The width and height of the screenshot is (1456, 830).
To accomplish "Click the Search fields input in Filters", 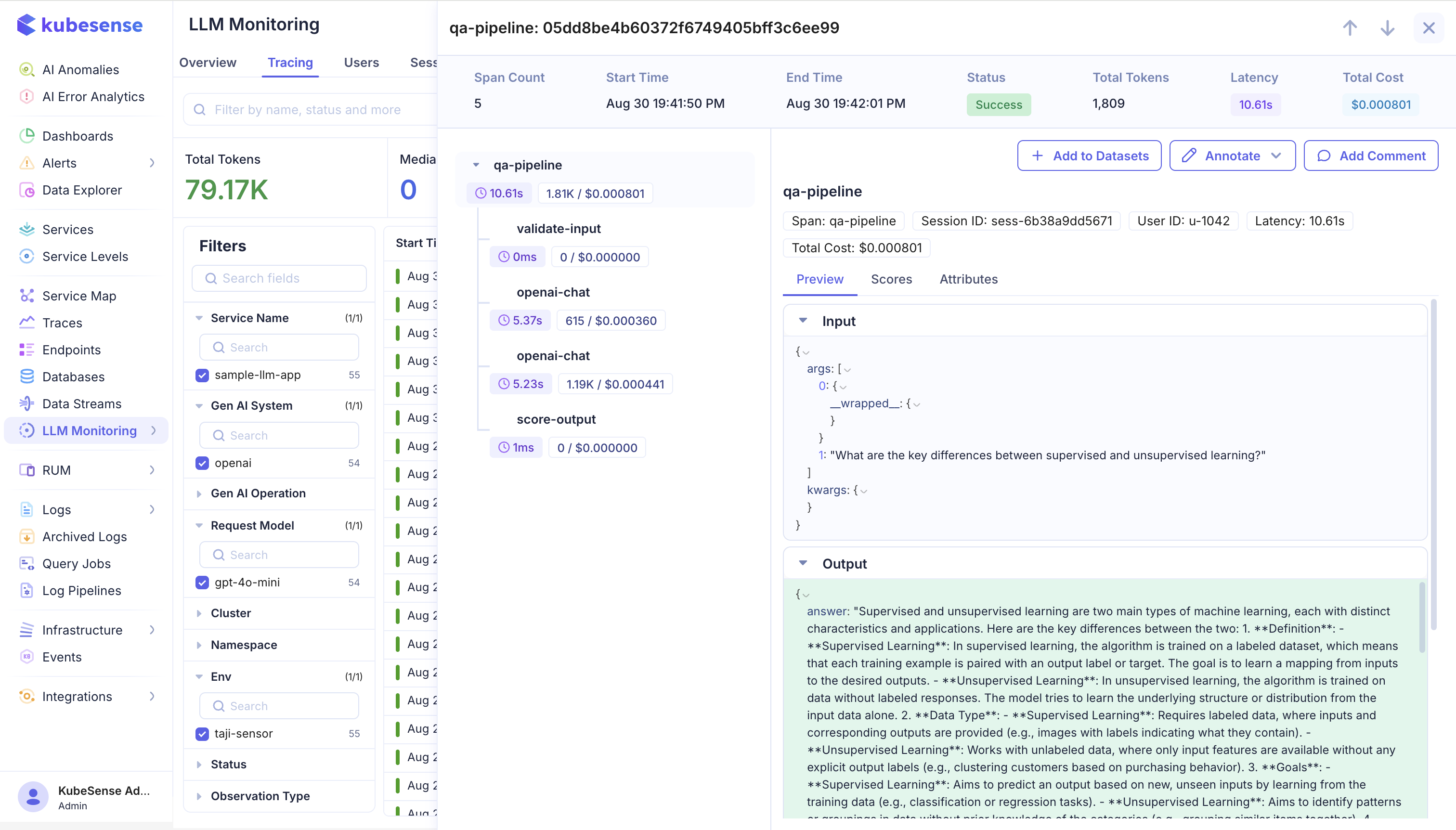I will tap(279, 278).
